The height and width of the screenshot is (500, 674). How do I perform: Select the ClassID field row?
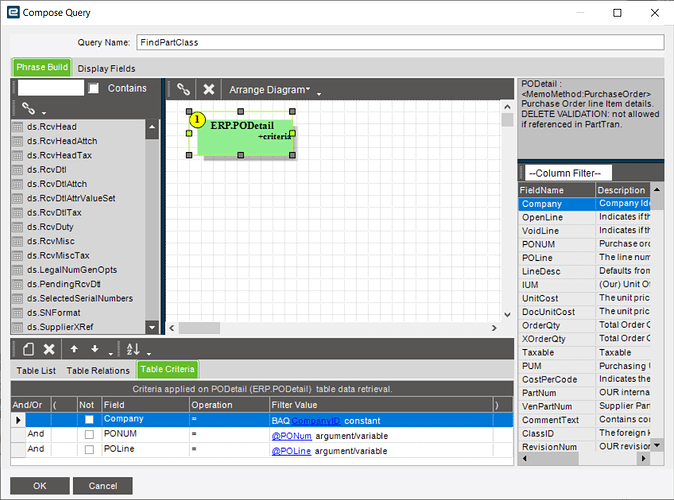584,433
